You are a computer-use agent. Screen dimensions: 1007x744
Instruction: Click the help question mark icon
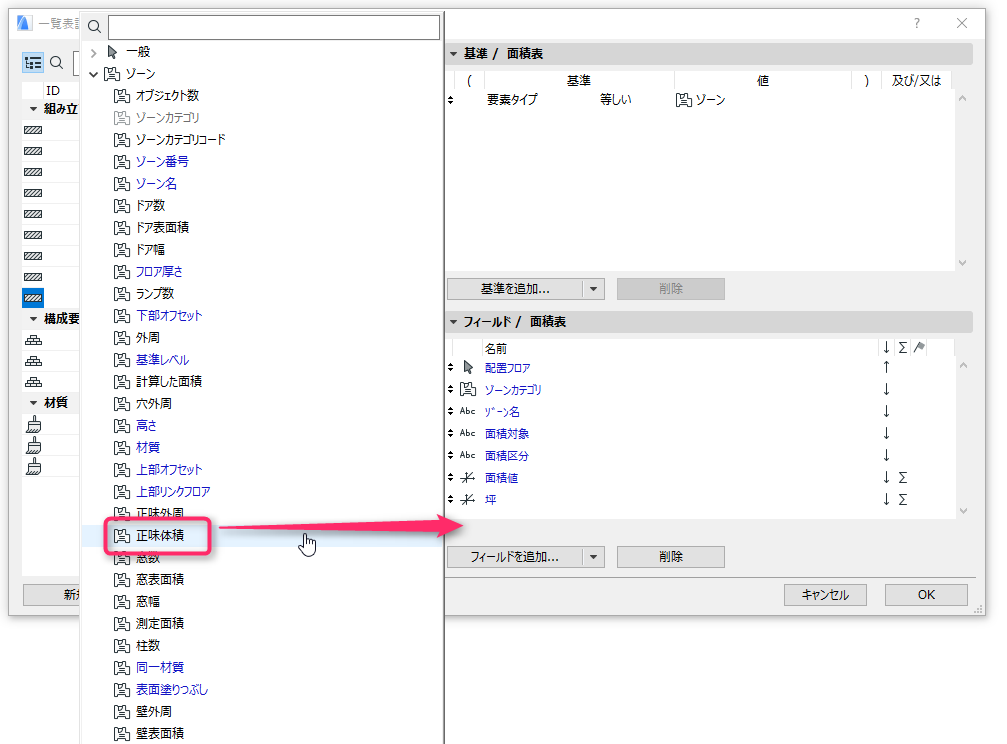coord(916,23)
